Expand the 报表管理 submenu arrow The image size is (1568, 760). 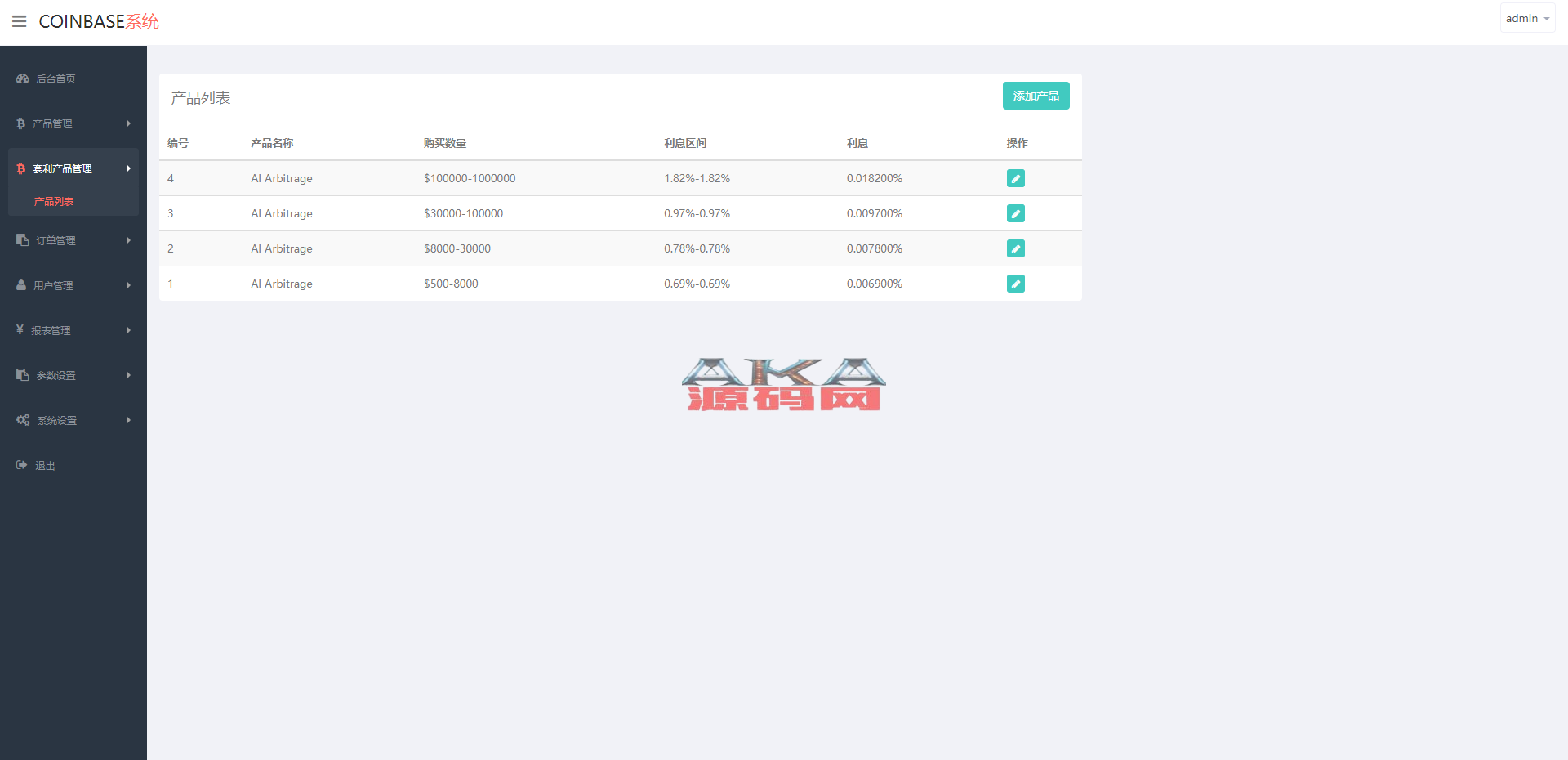(128, 330)
